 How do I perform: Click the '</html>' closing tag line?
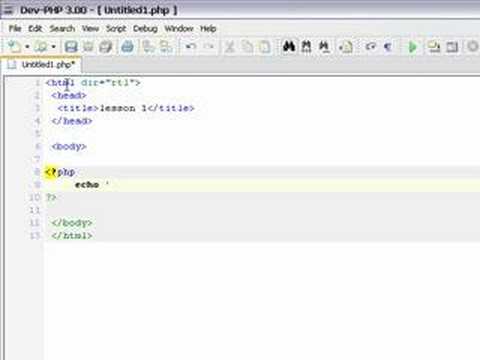(x=72, y=236)
